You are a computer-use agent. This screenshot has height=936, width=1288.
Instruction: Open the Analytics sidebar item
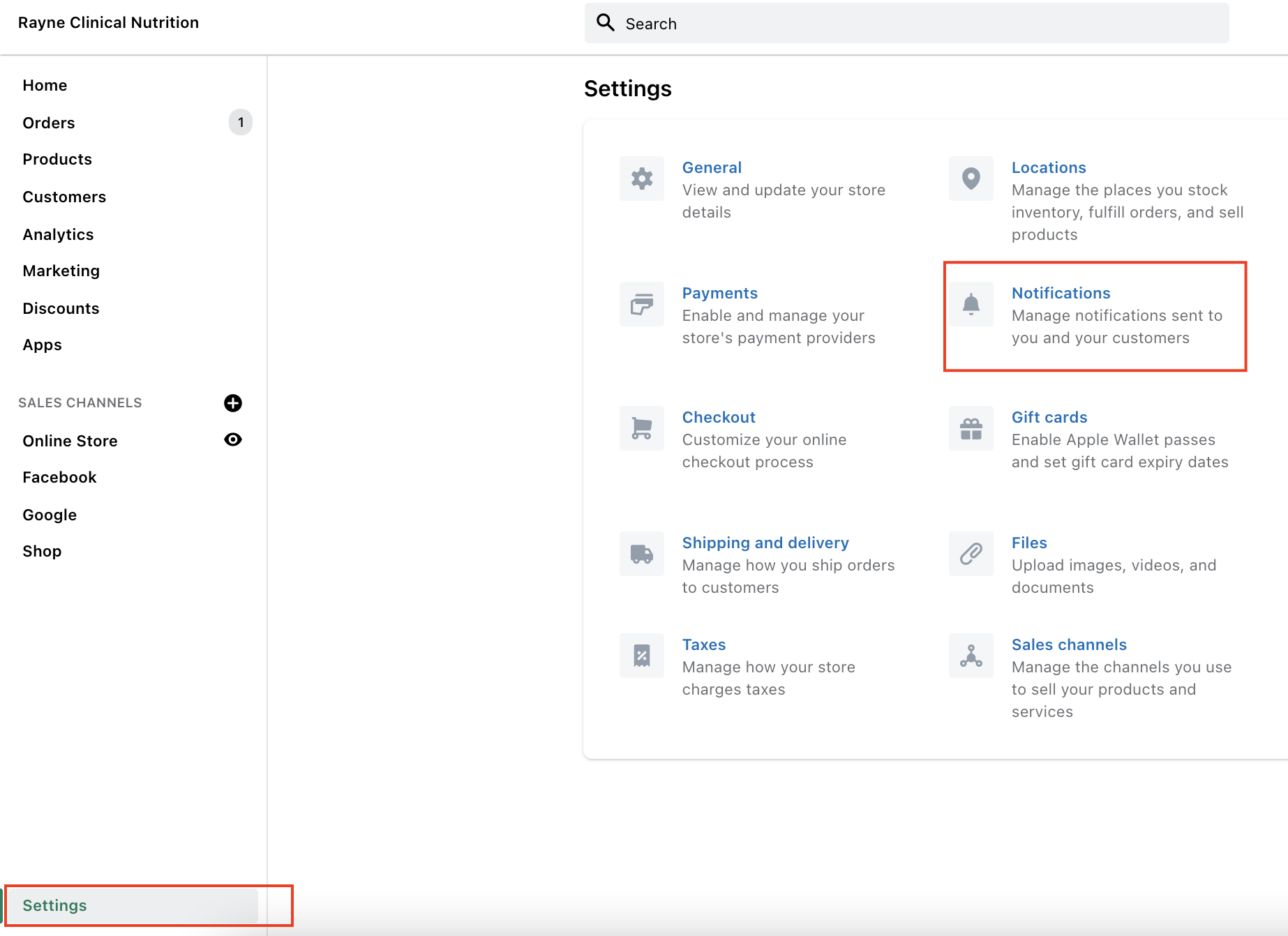(x=58, y=234)
